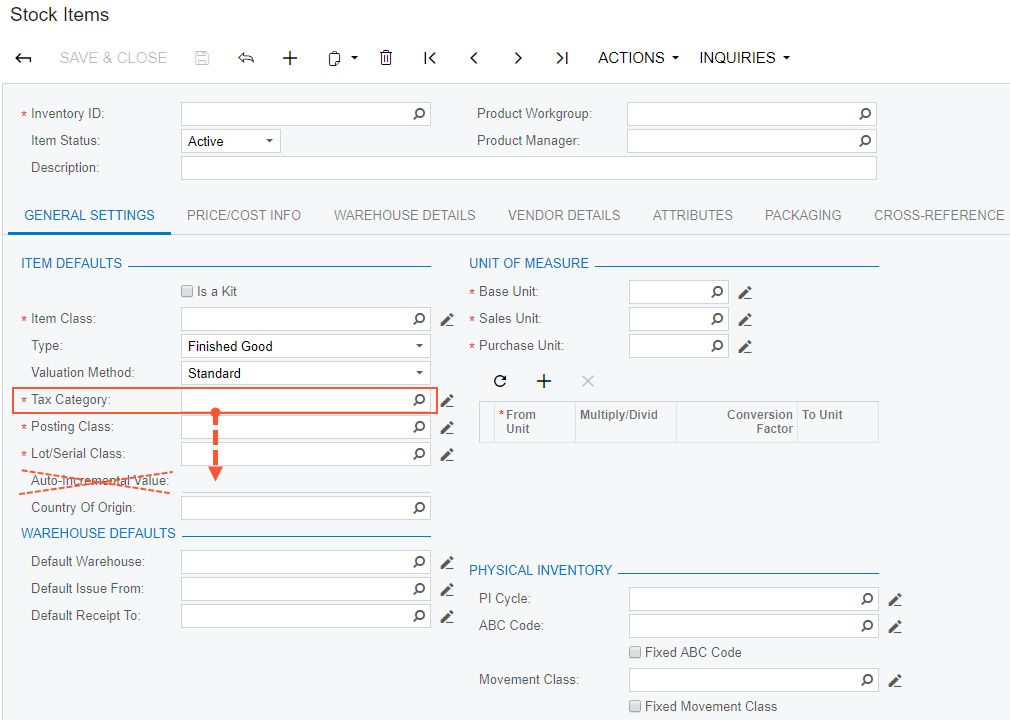Image resolution: width=1010 pixels, height=720 pixels.
Task: Go to the first record
Action: (430, 58)
